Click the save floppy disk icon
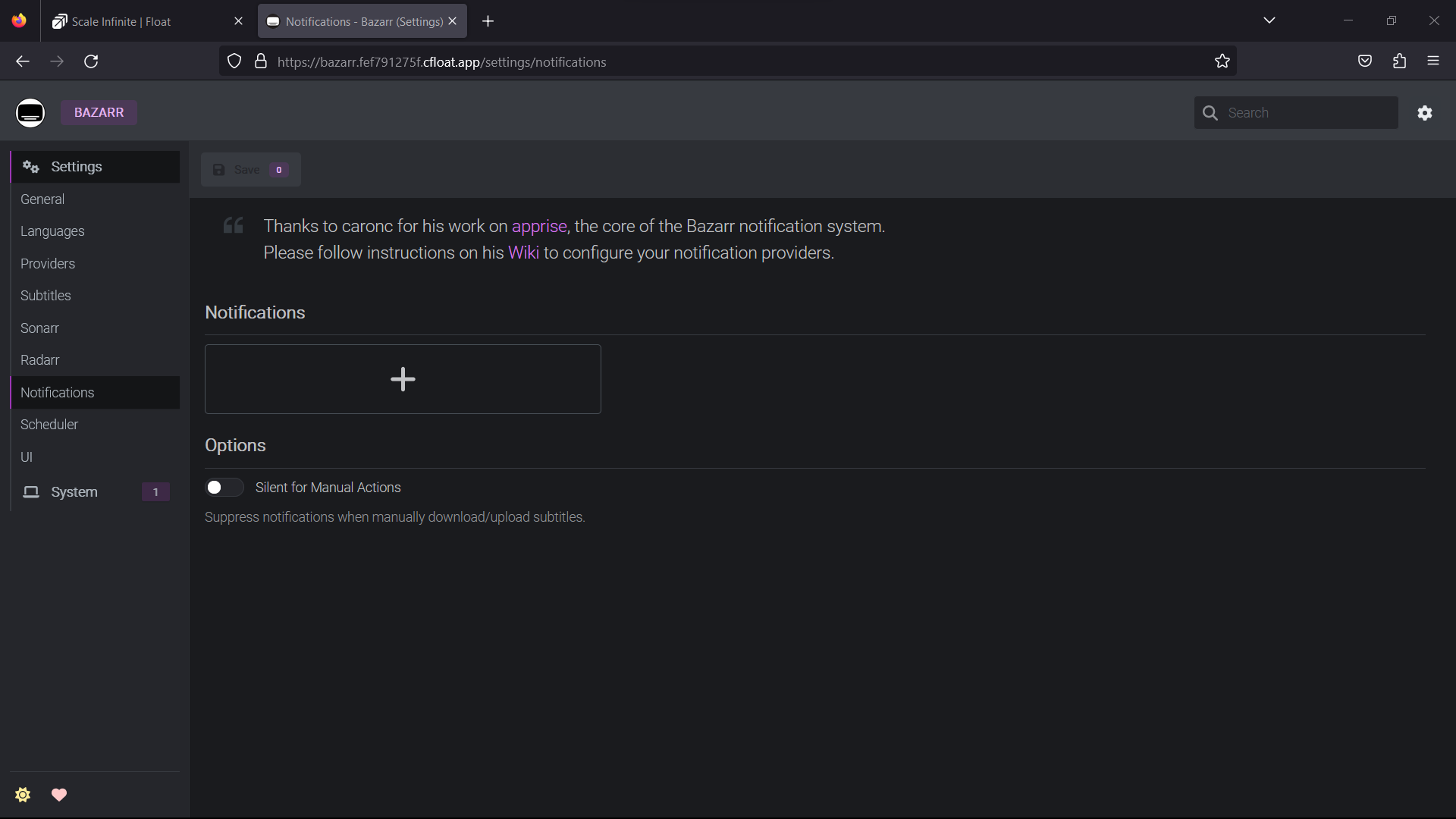 (x=219, y=170)
